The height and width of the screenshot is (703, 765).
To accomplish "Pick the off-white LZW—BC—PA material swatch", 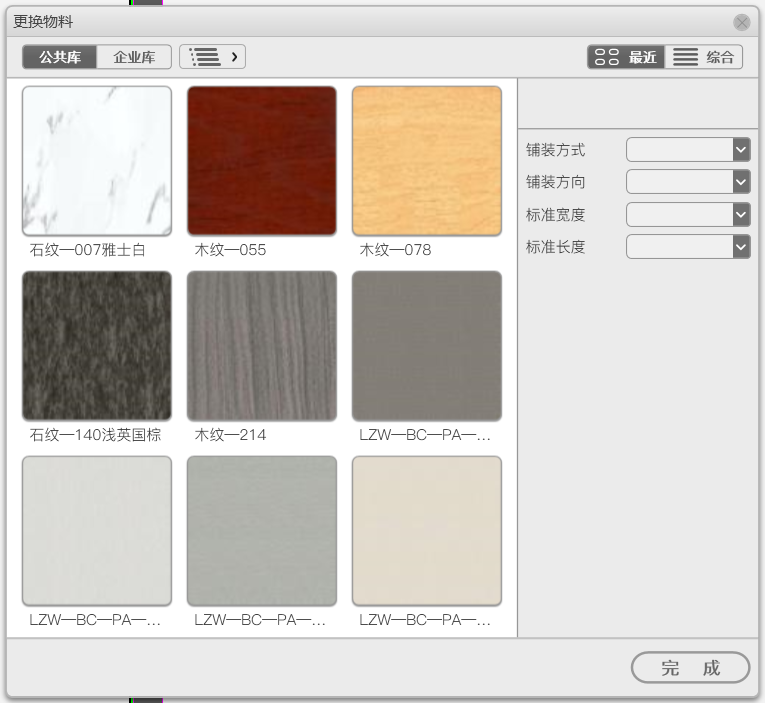I will point(97,531).
